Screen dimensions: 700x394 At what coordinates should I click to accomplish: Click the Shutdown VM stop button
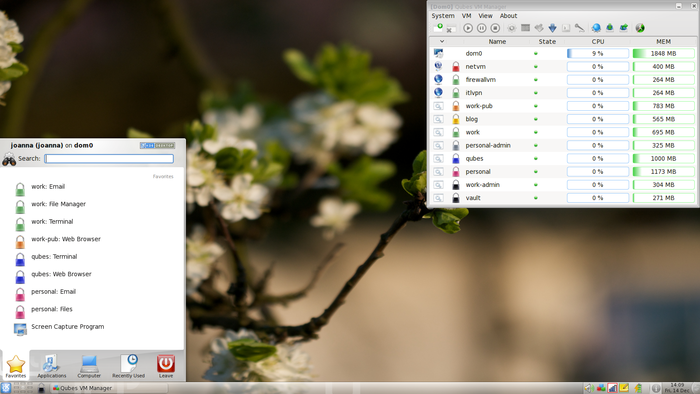coord(495,28)
